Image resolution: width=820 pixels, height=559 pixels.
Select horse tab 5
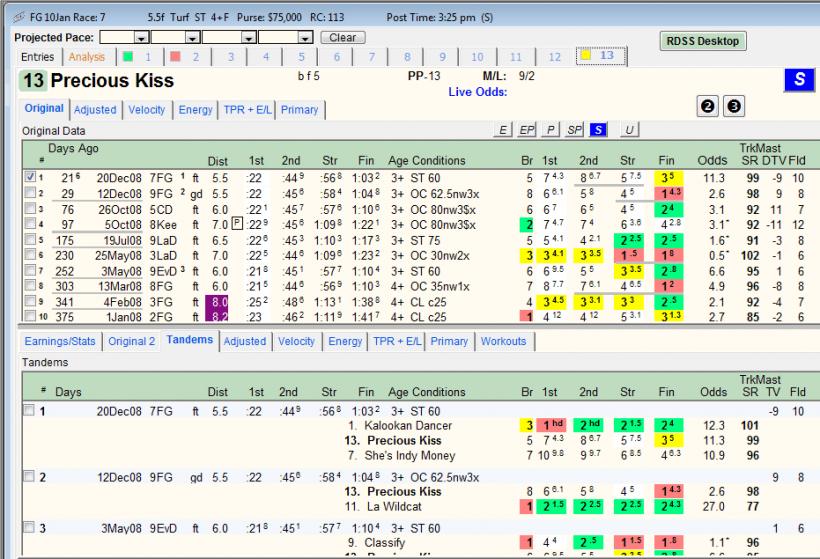[302, 56]
